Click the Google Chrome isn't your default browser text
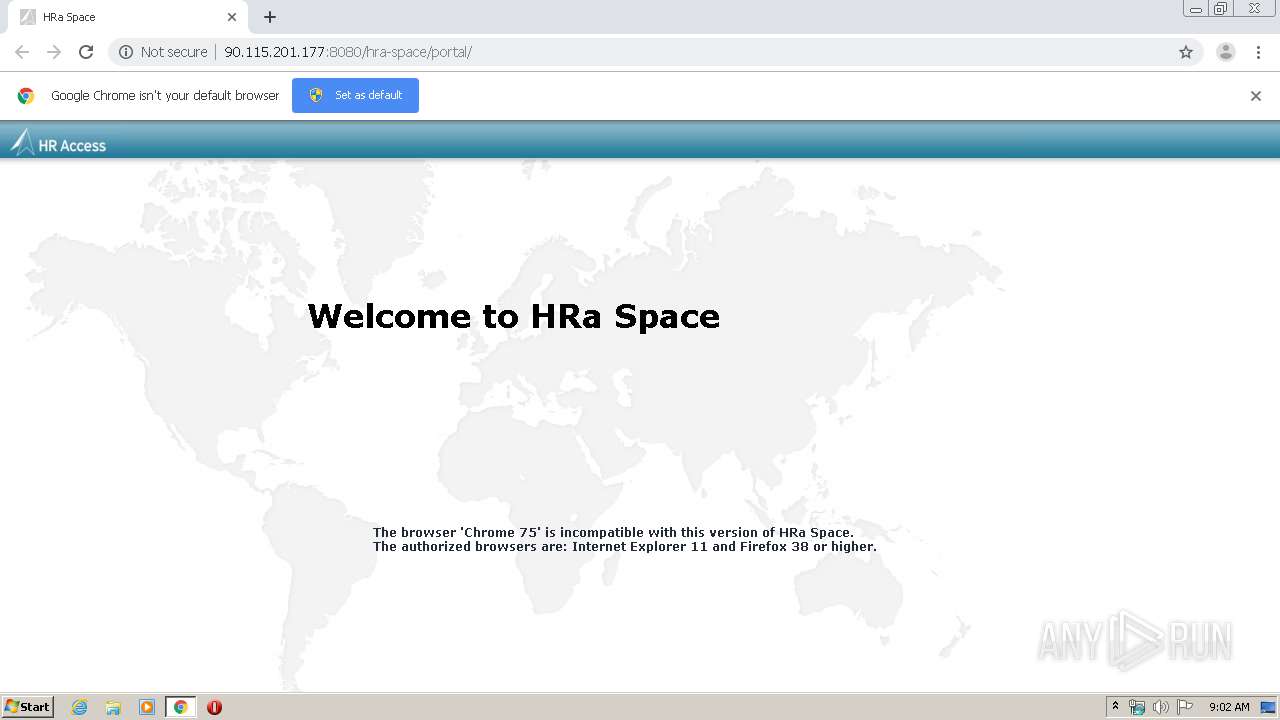Screen dimensions: 1280x720 165,96
